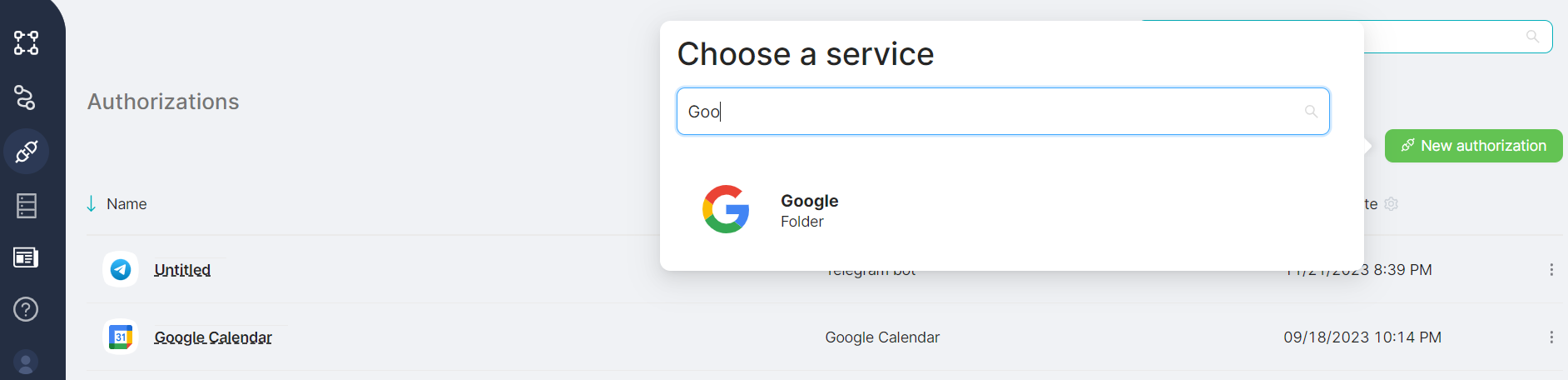Open the scenarios icon in sidebar

pyautogui.click(x=26, y=42)
